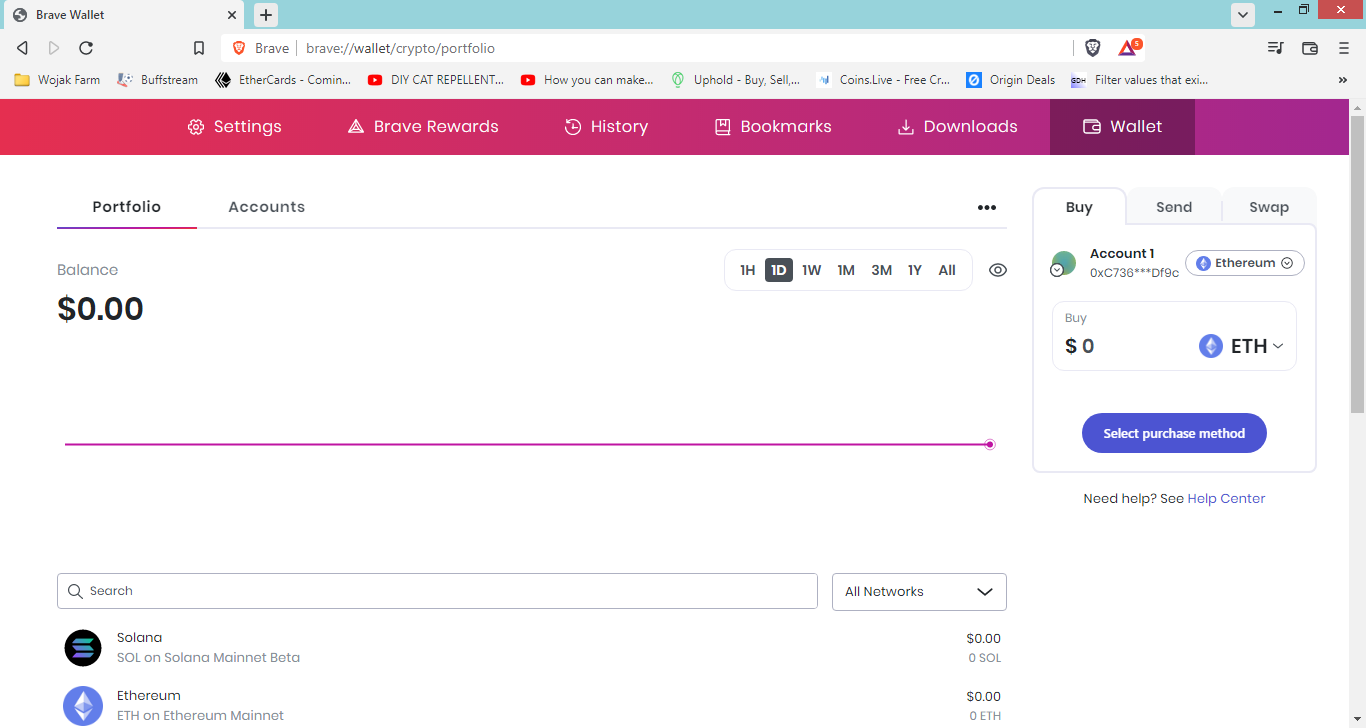Switch chart range to 1Y
Viewport: 1366px width, 728px height.
tap(914, 270)
